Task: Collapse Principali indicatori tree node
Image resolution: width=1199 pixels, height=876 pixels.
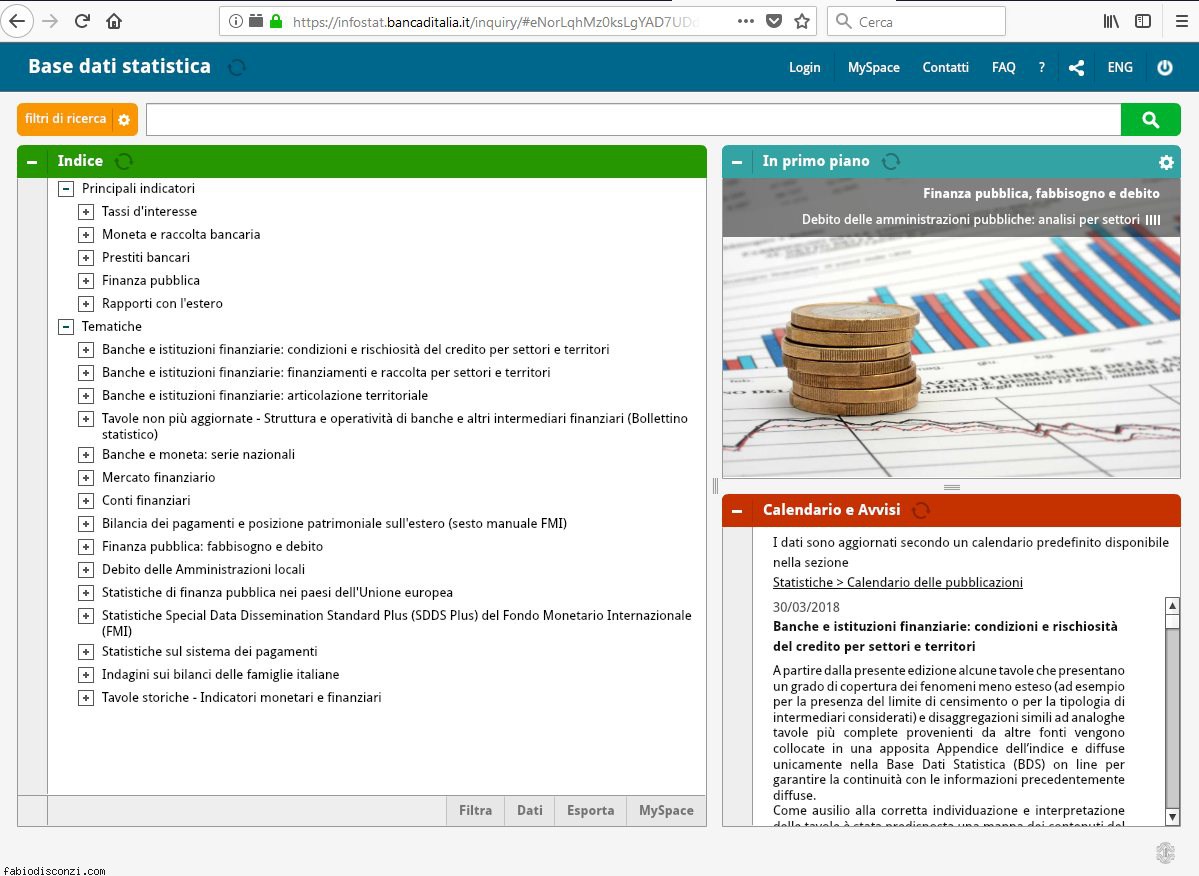Action: click(67, 189)
